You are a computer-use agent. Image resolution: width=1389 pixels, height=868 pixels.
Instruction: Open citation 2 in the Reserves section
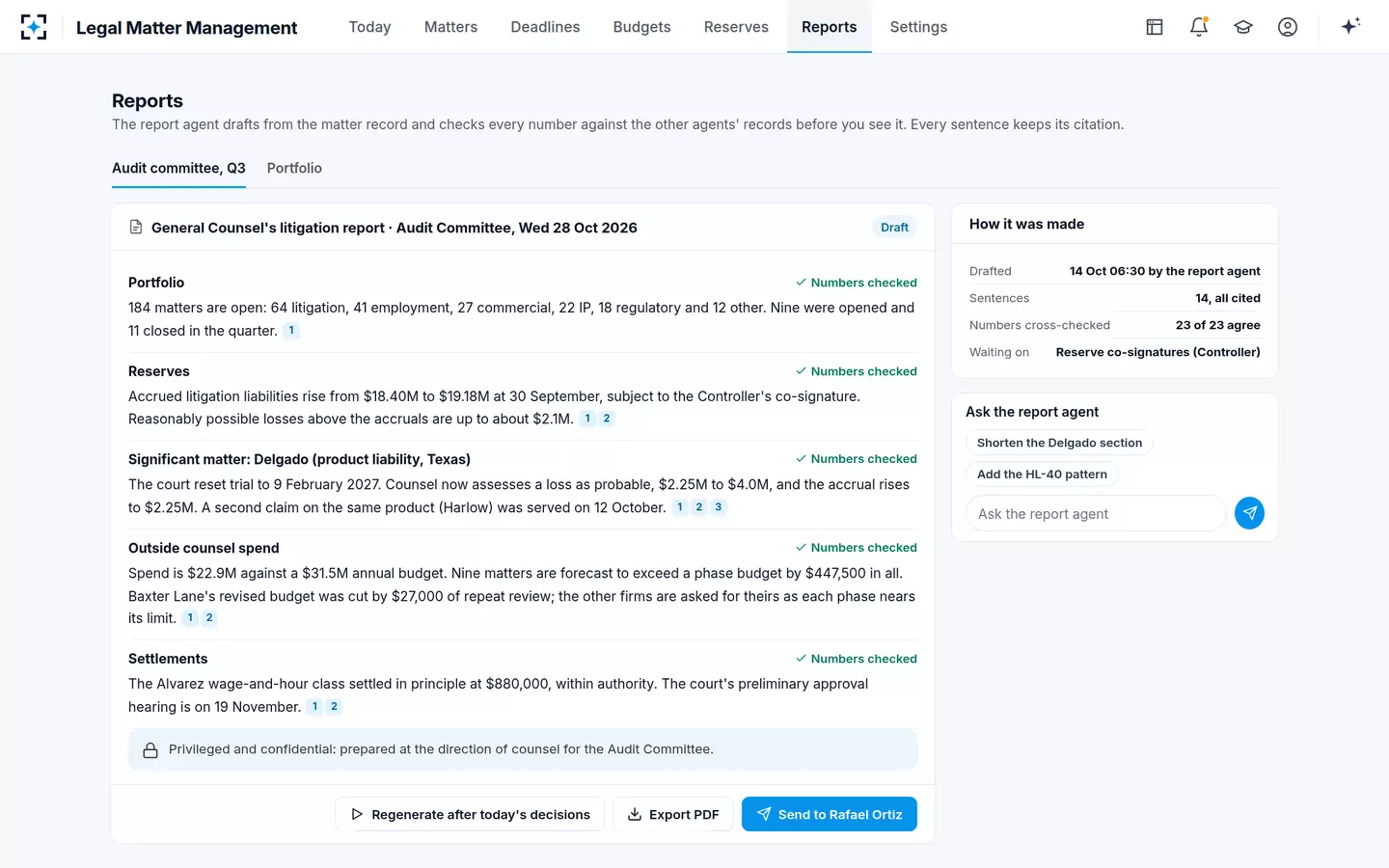(607, 419)
